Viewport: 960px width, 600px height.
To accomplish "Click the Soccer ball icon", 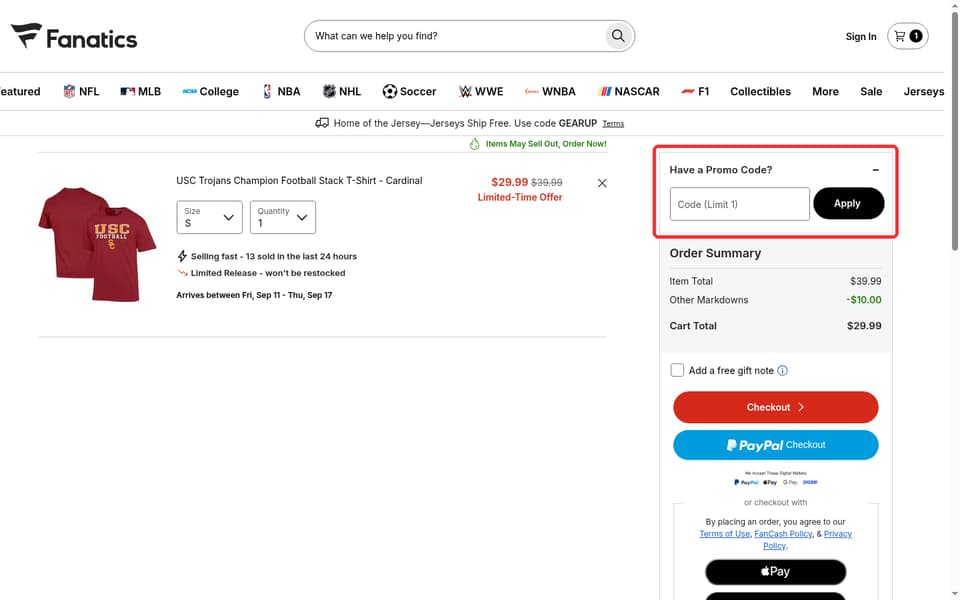I will pos(389,91).
